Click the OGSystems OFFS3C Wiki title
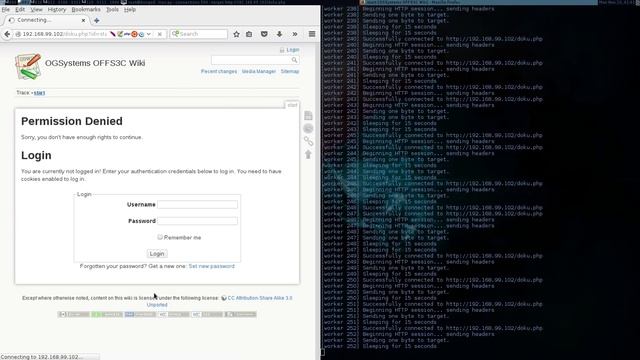The width and height of the screenshot is (640, 360). [x=95, y=63]
